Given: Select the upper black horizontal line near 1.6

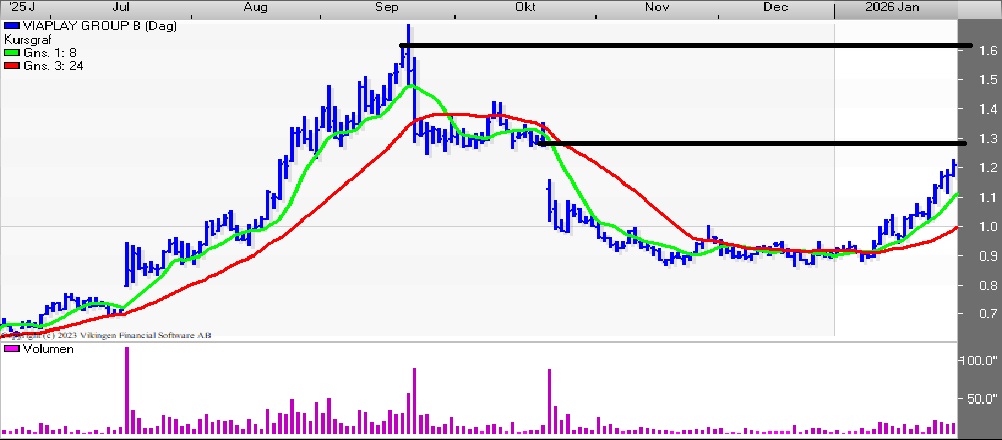Looking at the screenshot, I should pyautogui.click(x=690, y=46).
